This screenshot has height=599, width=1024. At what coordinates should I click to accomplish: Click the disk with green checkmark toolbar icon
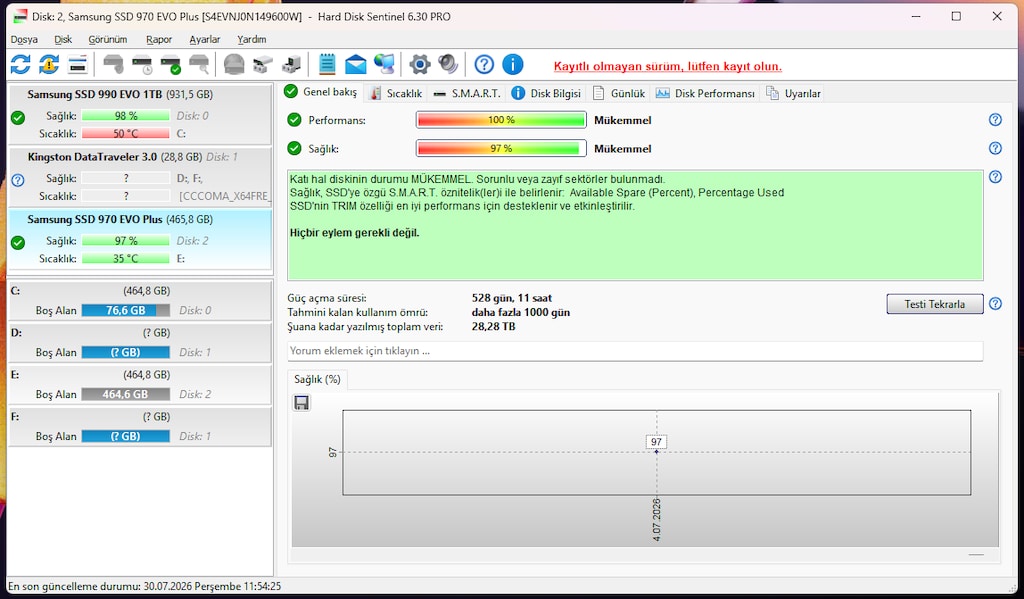pos(170,64)
